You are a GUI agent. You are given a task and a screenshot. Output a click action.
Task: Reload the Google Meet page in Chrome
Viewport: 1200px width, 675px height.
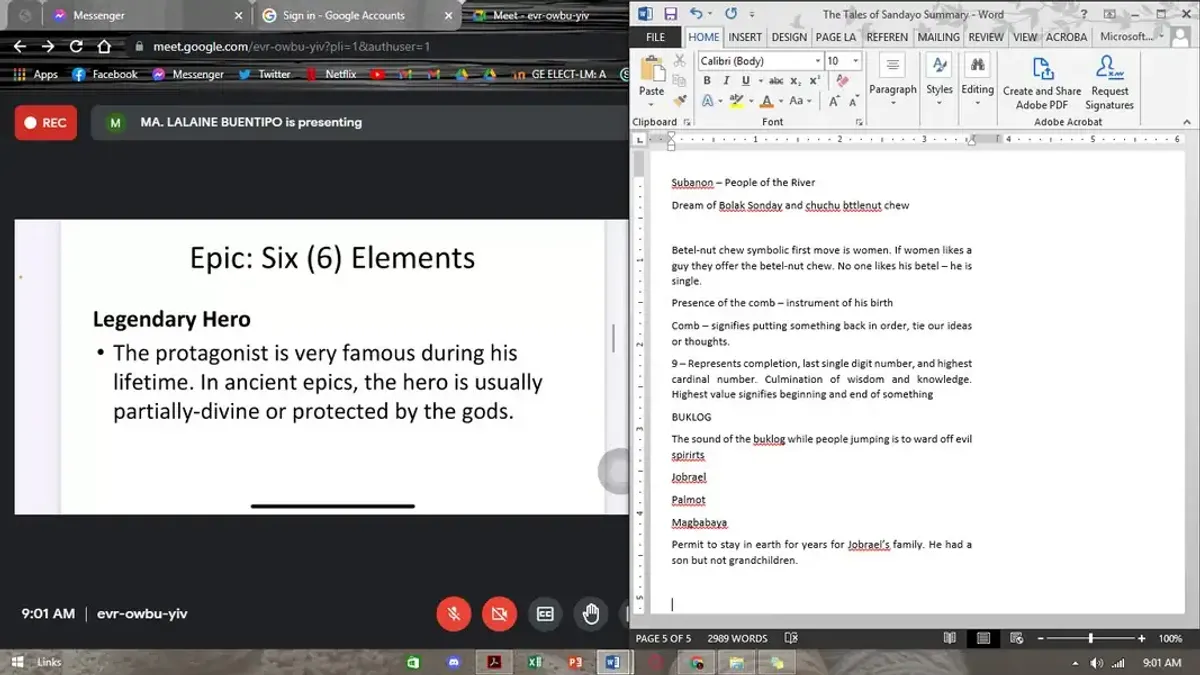(76, 46)
